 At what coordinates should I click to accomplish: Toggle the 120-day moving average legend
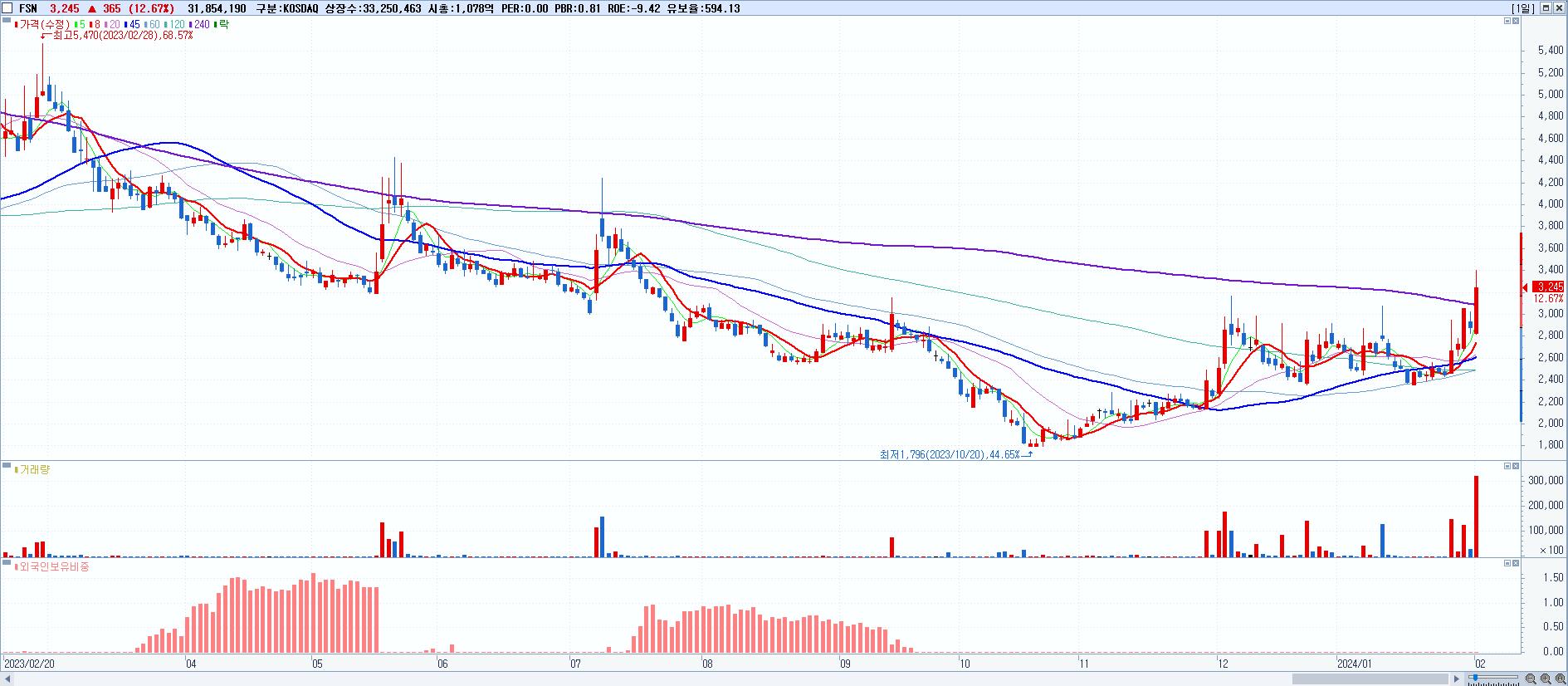pos(174,25)
